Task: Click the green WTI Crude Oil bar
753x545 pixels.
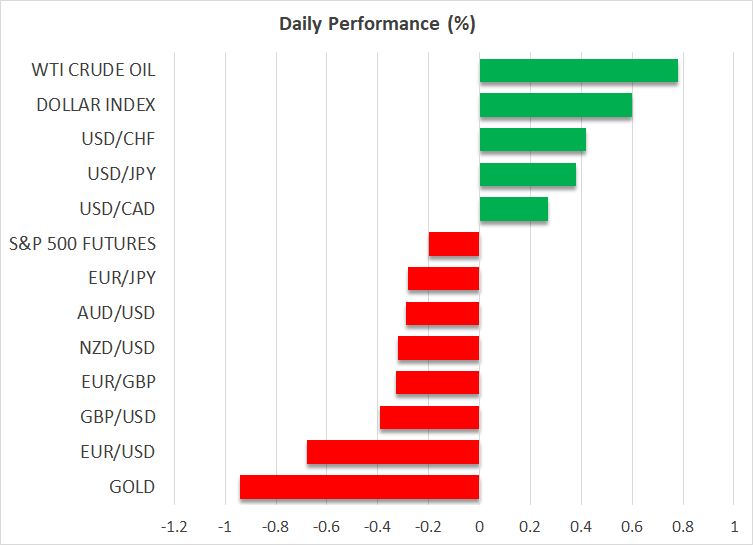Action: coord(578,71)
